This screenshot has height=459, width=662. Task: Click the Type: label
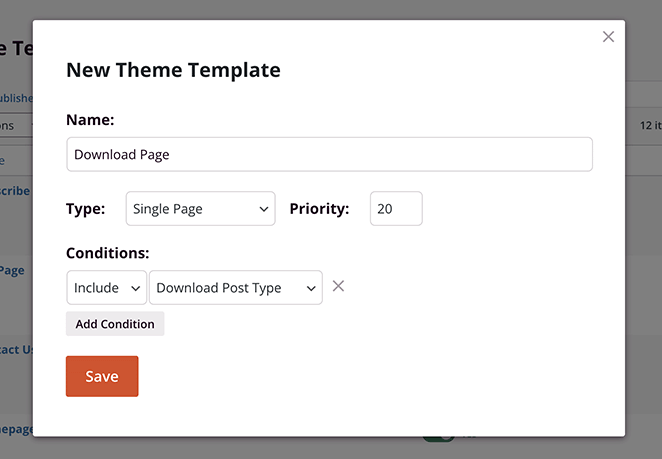tap(86, 209)
